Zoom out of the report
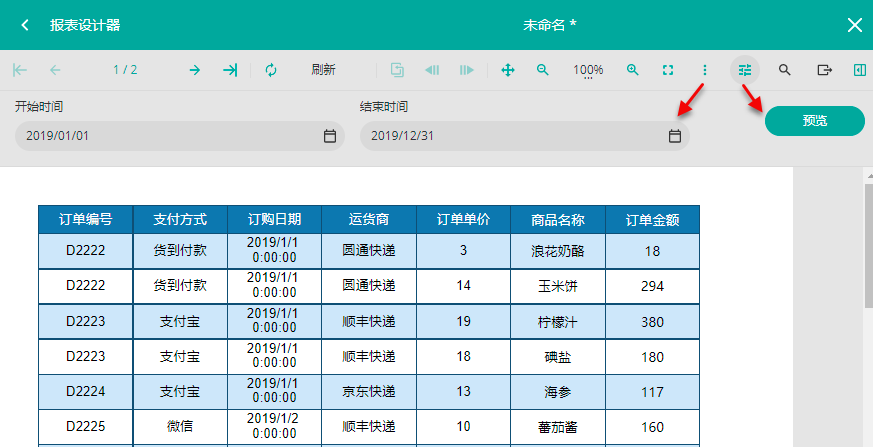The width and height of the screenshot is (873, 447). 542,70
